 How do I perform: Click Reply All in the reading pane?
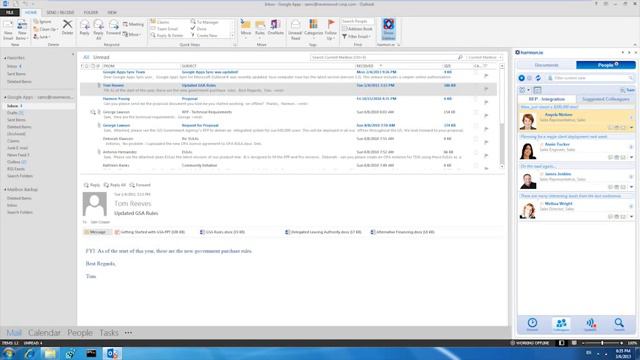point(115,185)
